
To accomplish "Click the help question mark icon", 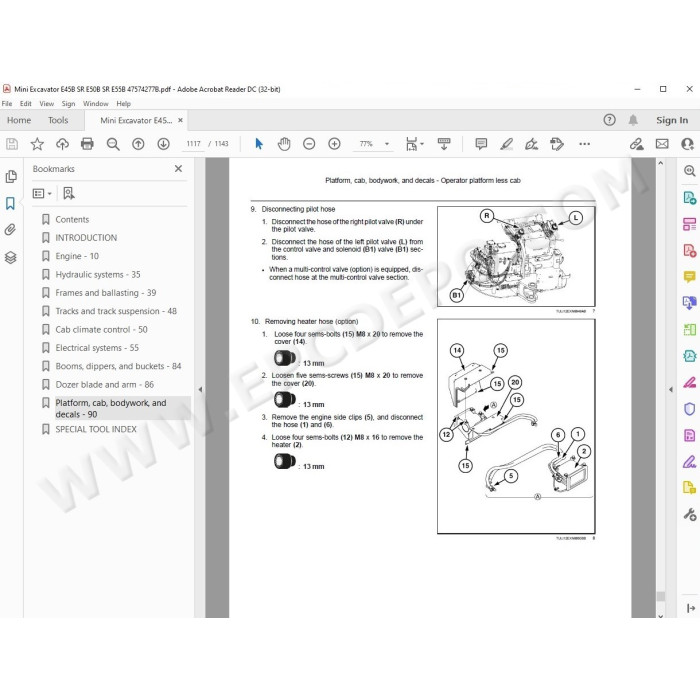I will pyautogui.click(x=609, y=120).
